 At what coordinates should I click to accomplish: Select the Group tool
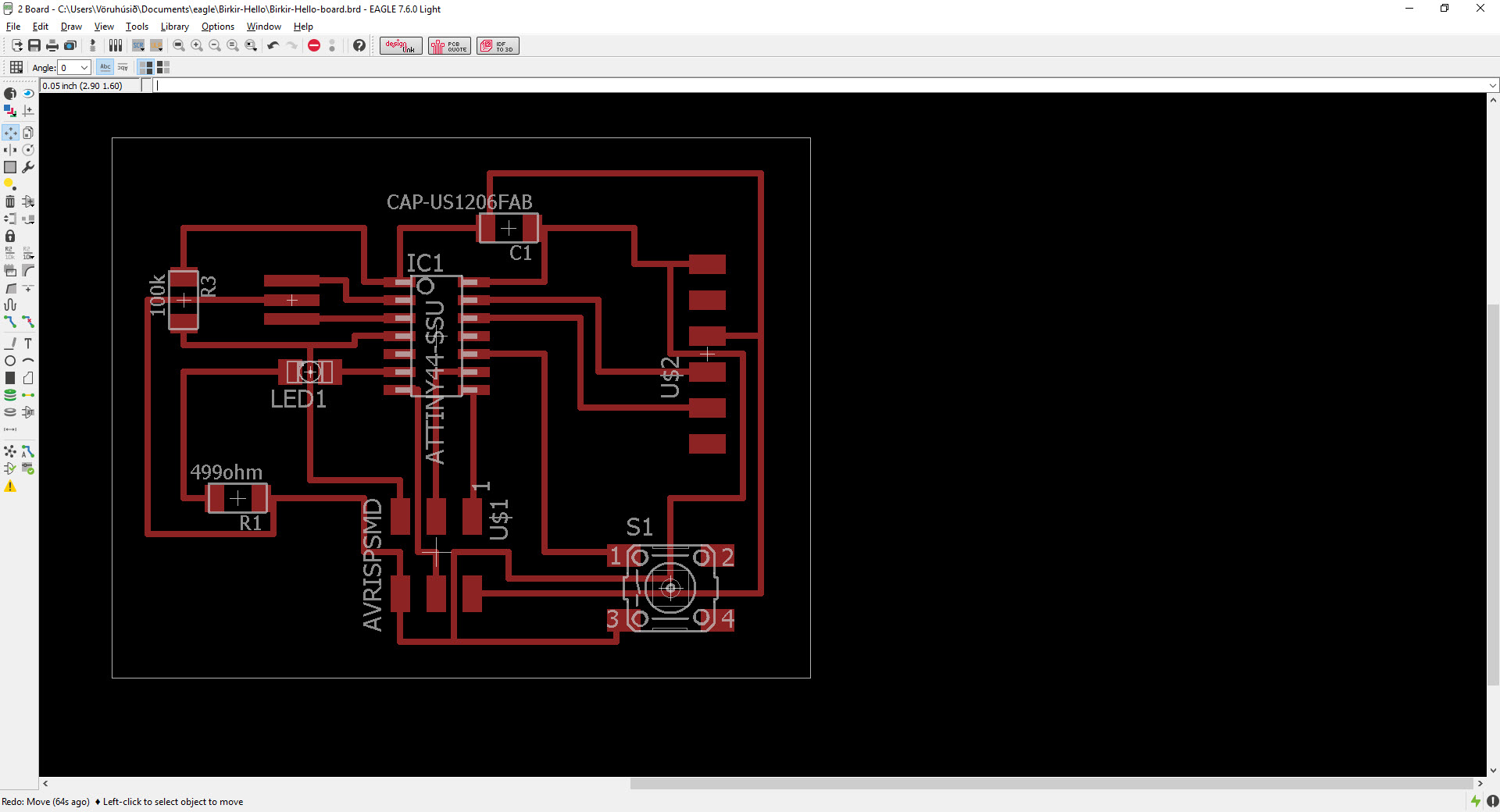10,167
